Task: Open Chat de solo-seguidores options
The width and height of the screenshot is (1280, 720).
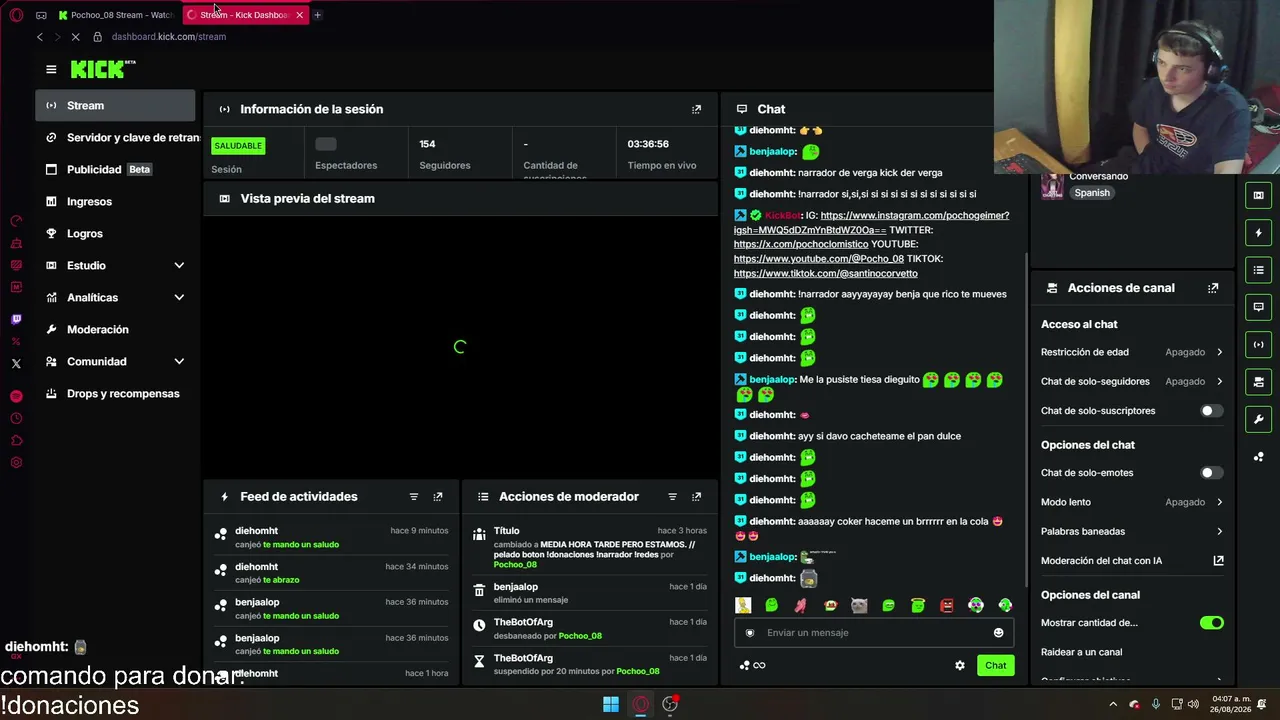Action: pos(1132,381)
